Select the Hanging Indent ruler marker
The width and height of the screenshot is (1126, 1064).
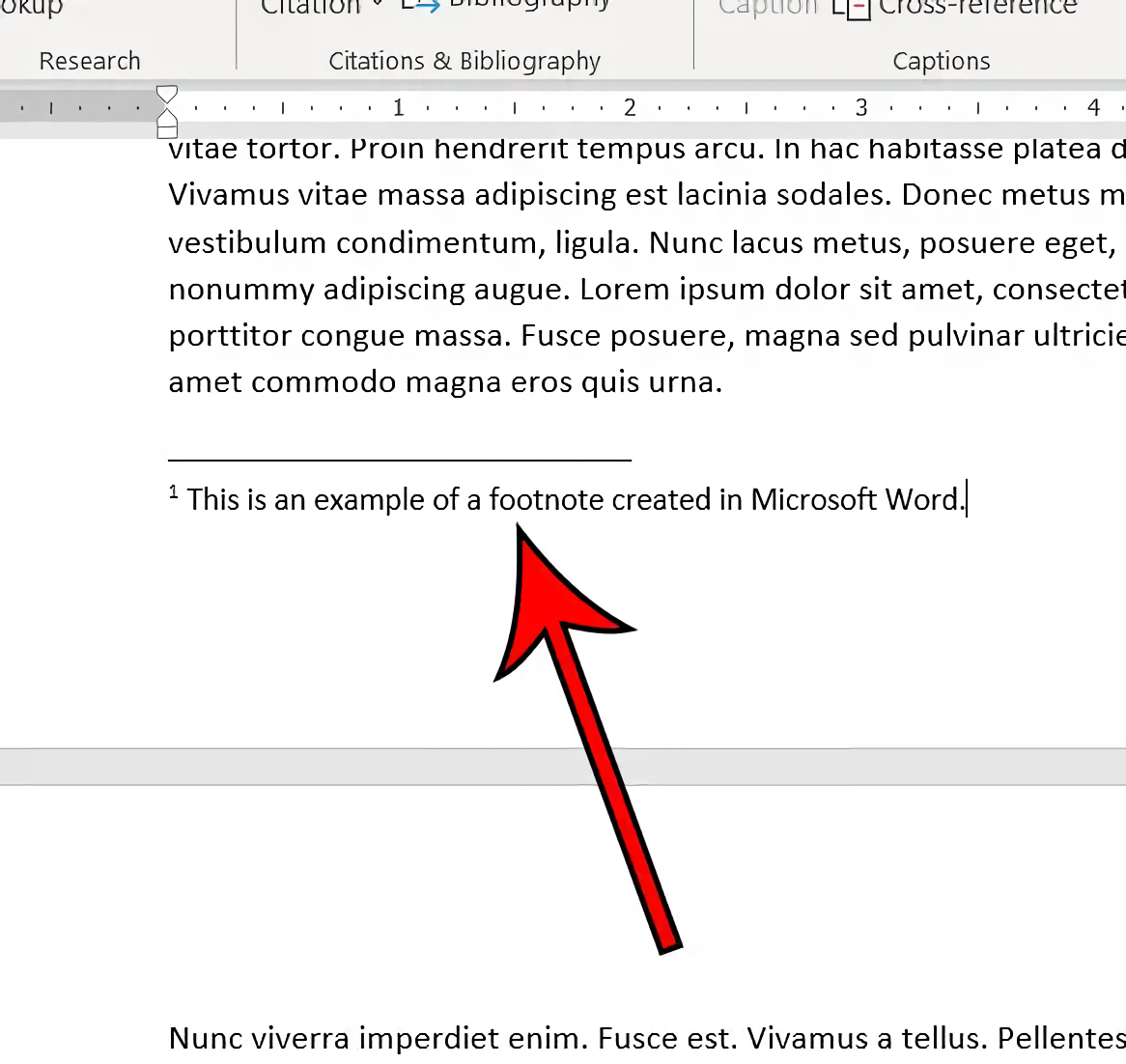167,116
